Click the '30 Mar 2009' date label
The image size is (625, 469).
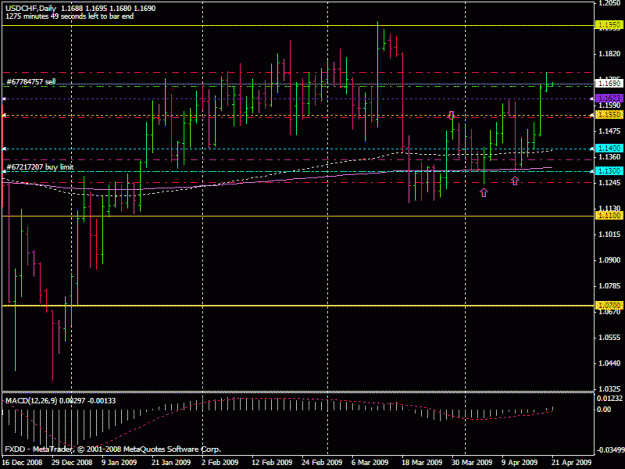pyautogui.click(x=472, y=462)
